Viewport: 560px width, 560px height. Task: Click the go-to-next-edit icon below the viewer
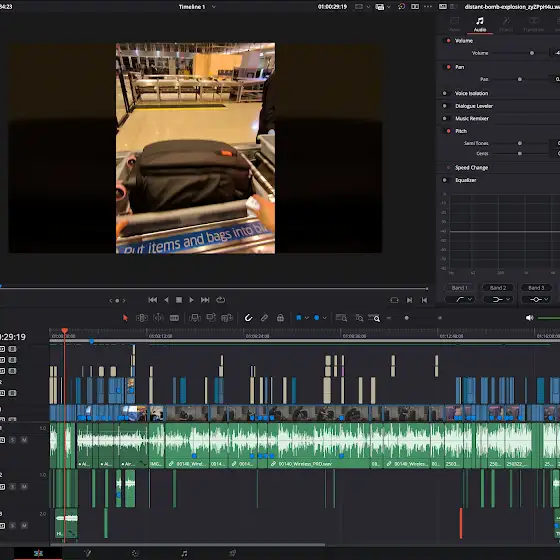[x=409, y=300]
